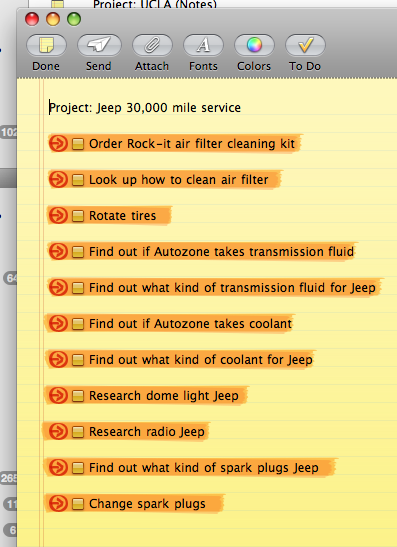Click arrow icon beside Order Rock-it air filter cleaning kit
The height and width of the screenshot is (547, 397).
point(58,143)
